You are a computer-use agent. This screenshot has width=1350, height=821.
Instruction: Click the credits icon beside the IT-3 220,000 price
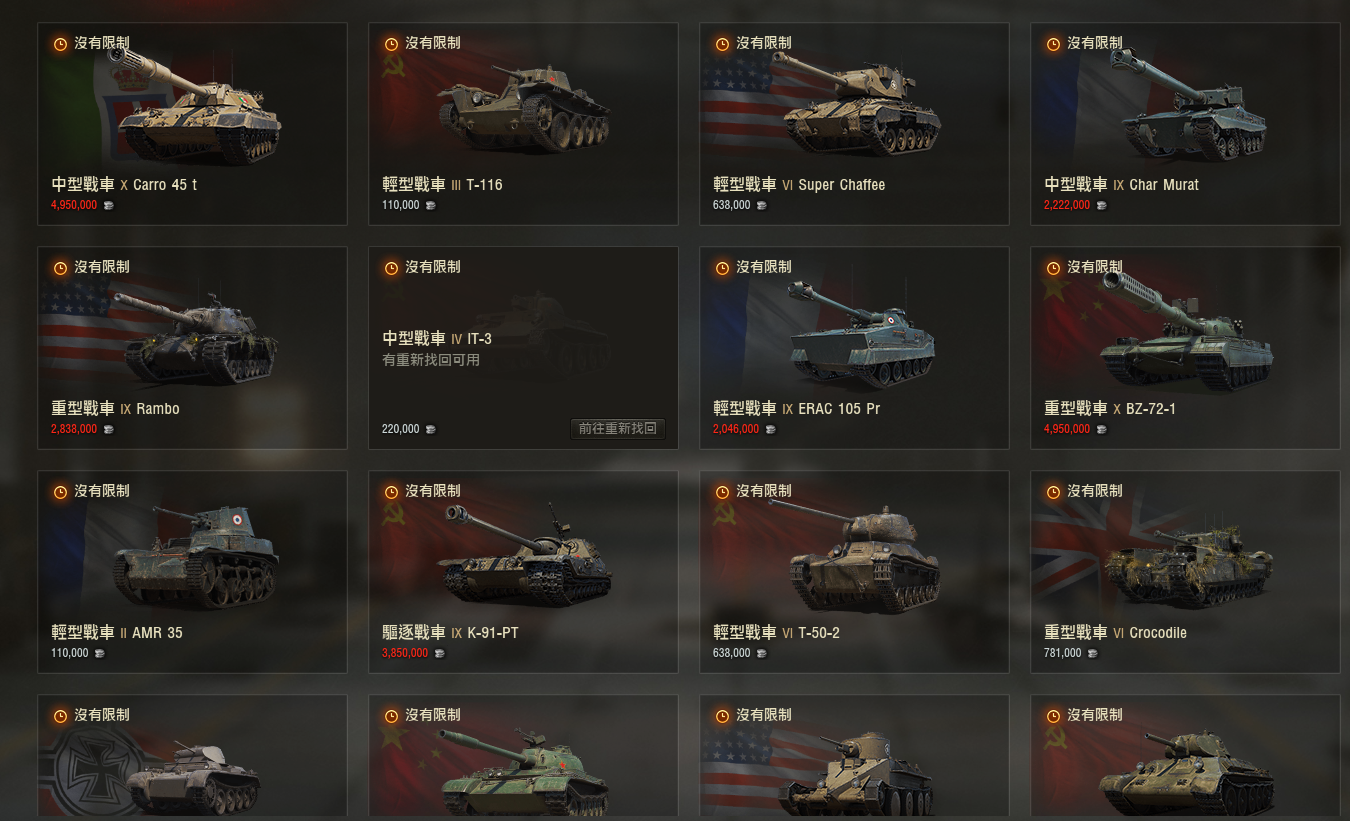430,429
